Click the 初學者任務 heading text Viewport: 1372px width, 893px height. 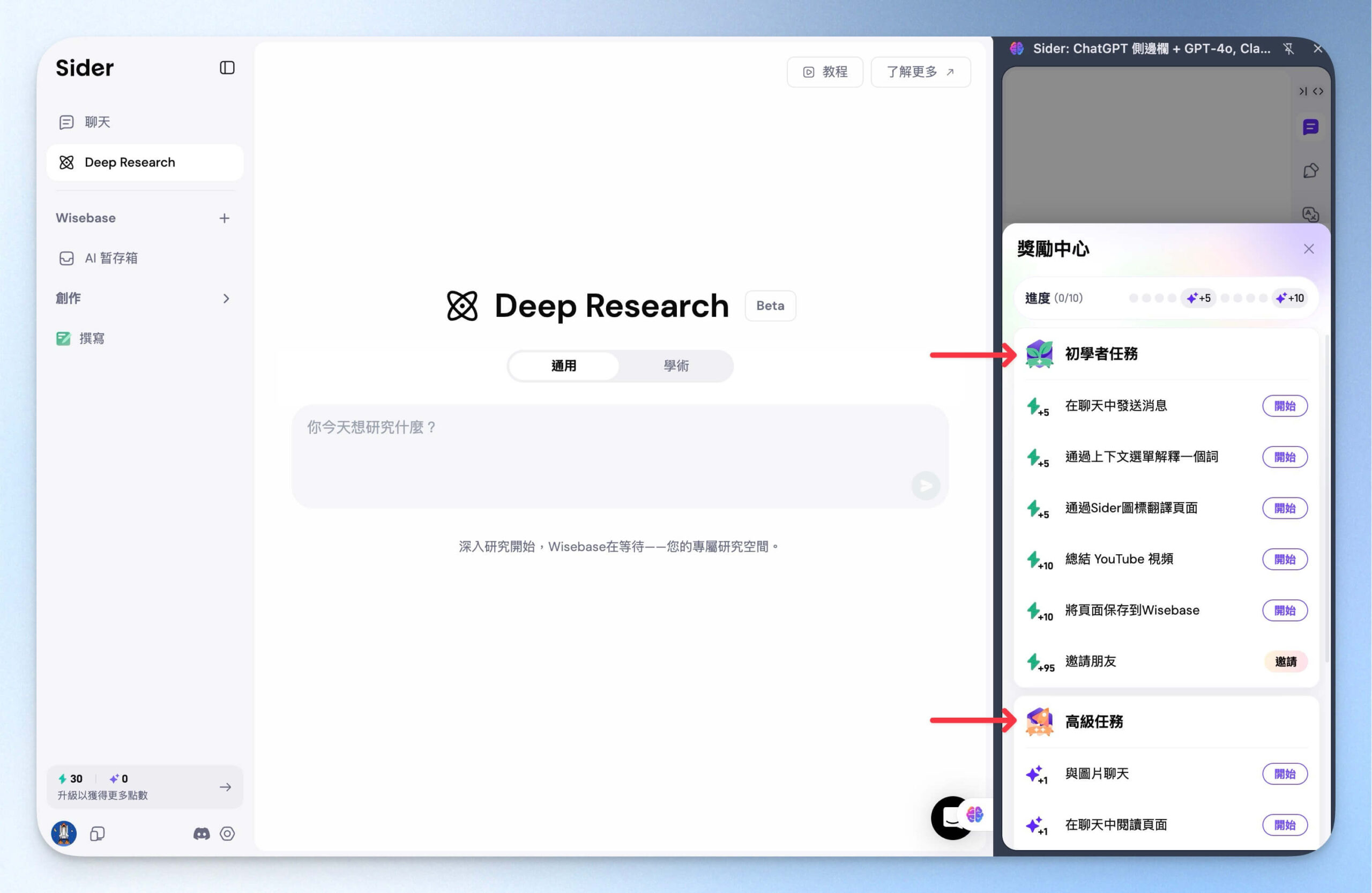point(1101,353)
